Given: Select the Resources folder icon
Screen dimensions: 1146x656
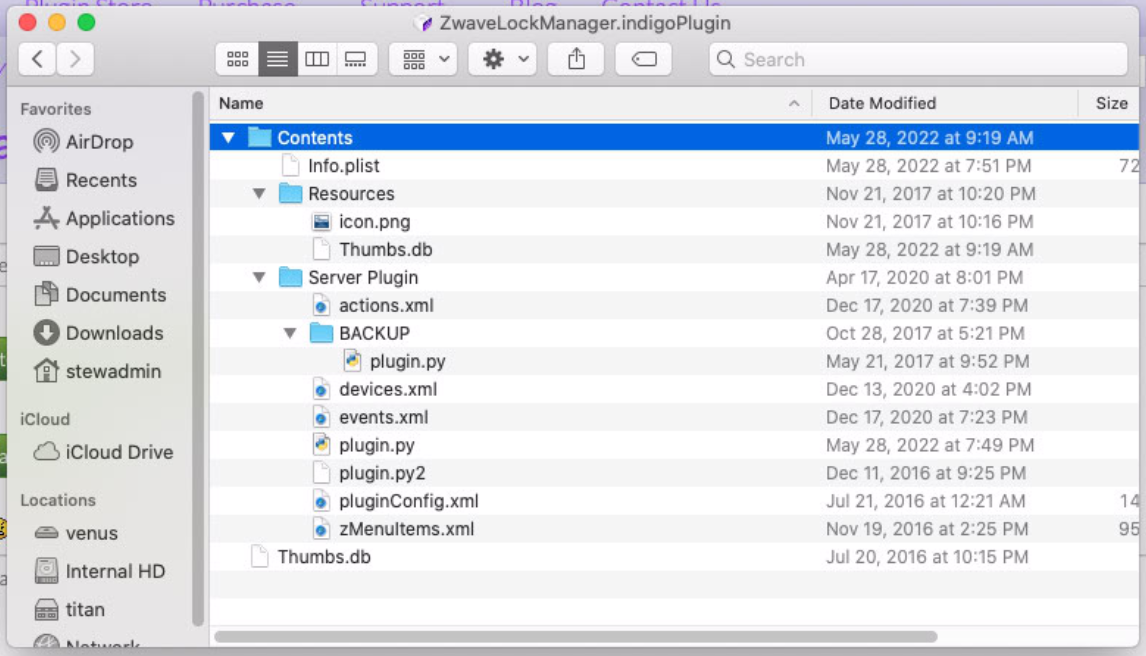Looking at the screenshot, I should pos(290,194).
